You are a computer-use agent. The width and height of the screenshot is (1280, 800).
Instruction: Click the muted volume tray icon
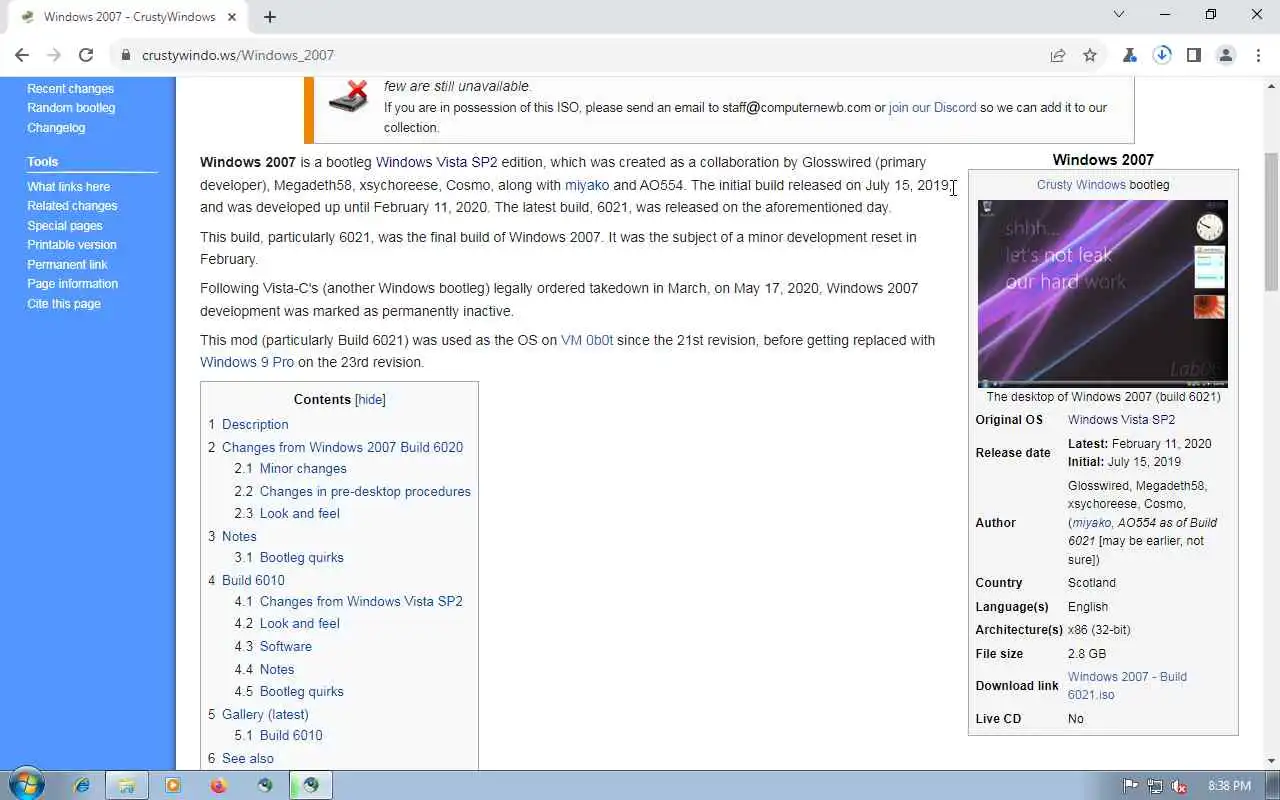pyautogui.click(x=1179, y=786)
